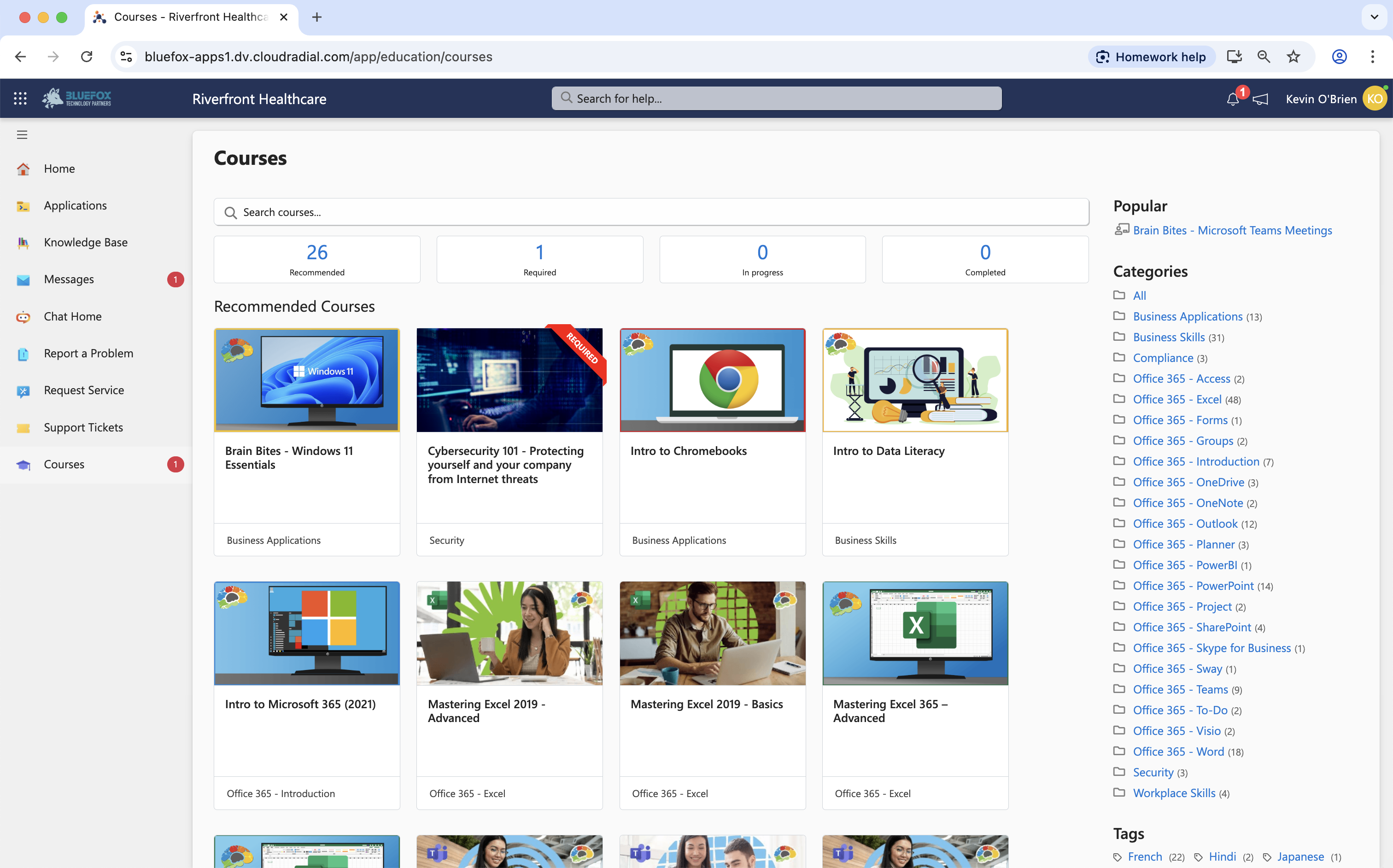The height and width of the screenshot is (868, 1393).
Task: Open Intro to Chromebooks thumbnail
Action: click(x=712, y=380)
